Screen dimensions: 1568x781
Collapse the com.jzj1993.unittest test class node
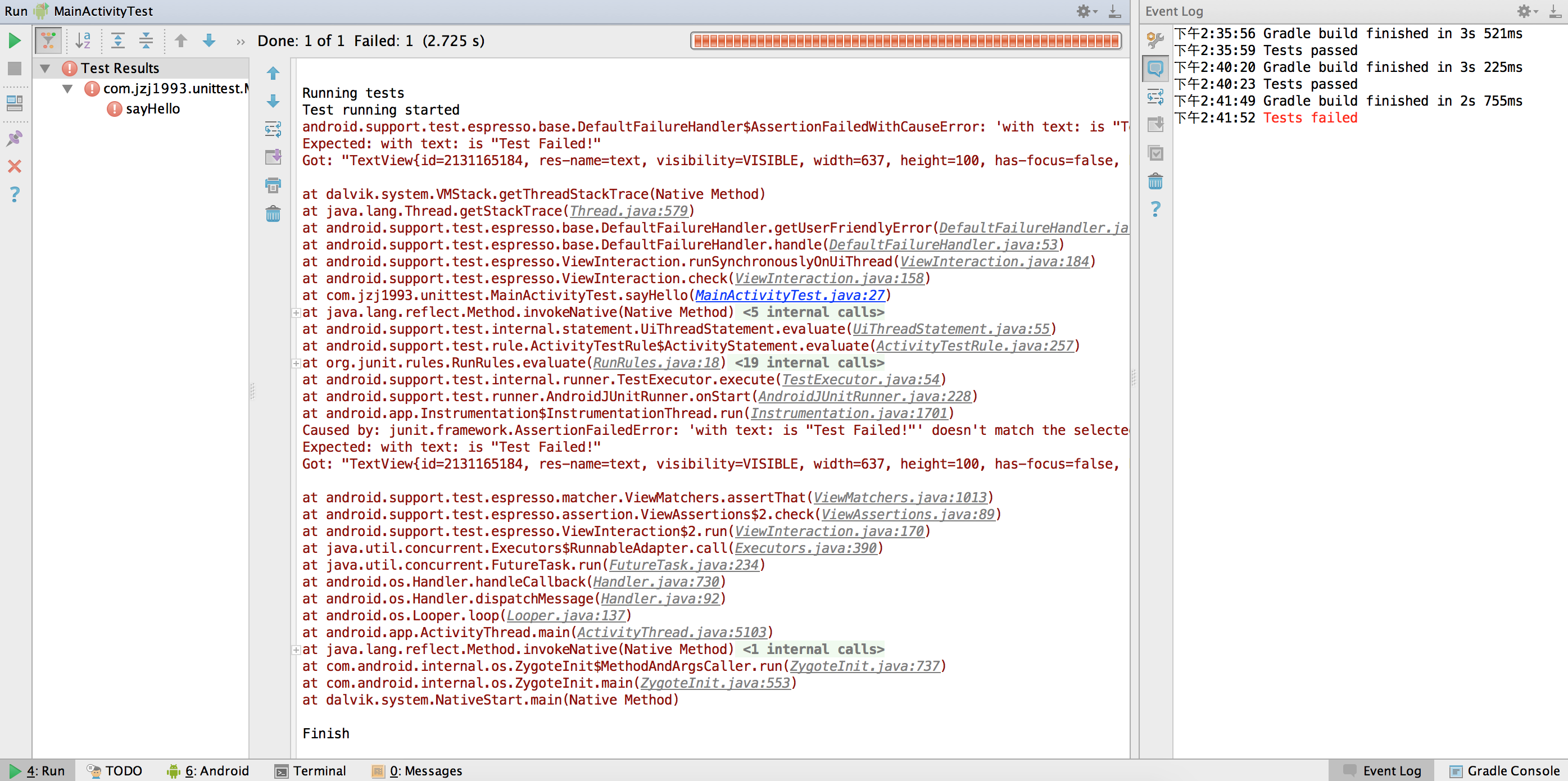point(67,89)
